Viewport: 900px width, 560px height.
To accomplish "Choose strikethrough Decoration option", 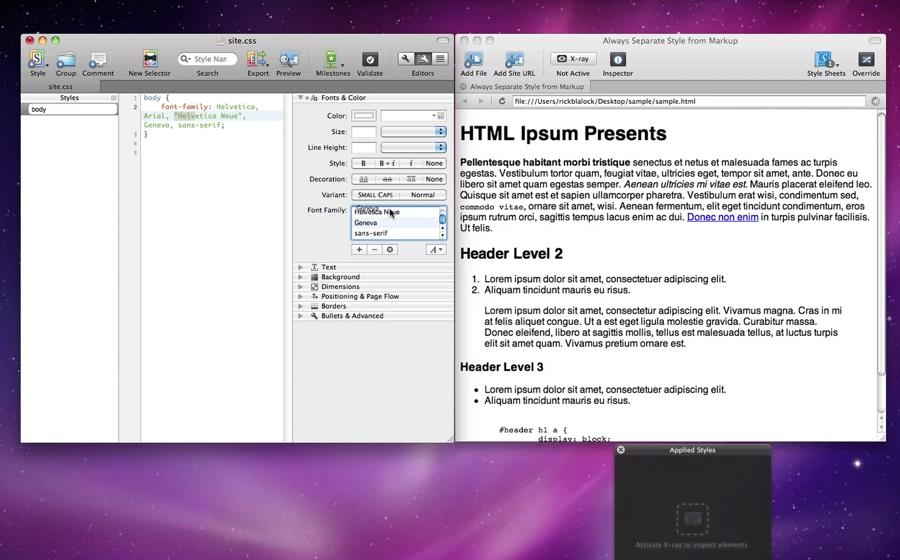I will [387, 179].
